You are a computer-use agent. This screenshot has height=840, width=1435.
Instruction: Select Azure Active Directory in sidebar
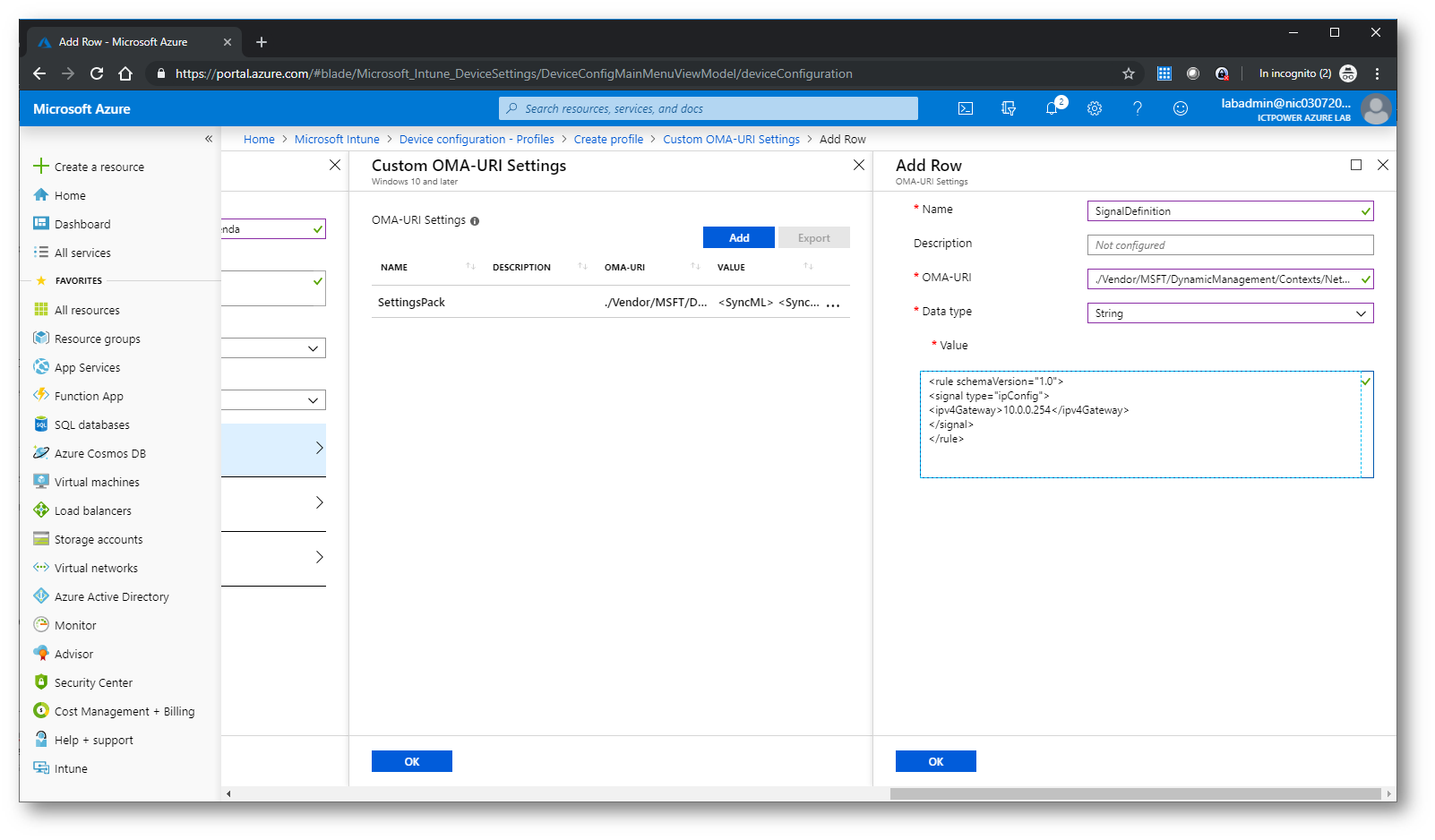111,596
